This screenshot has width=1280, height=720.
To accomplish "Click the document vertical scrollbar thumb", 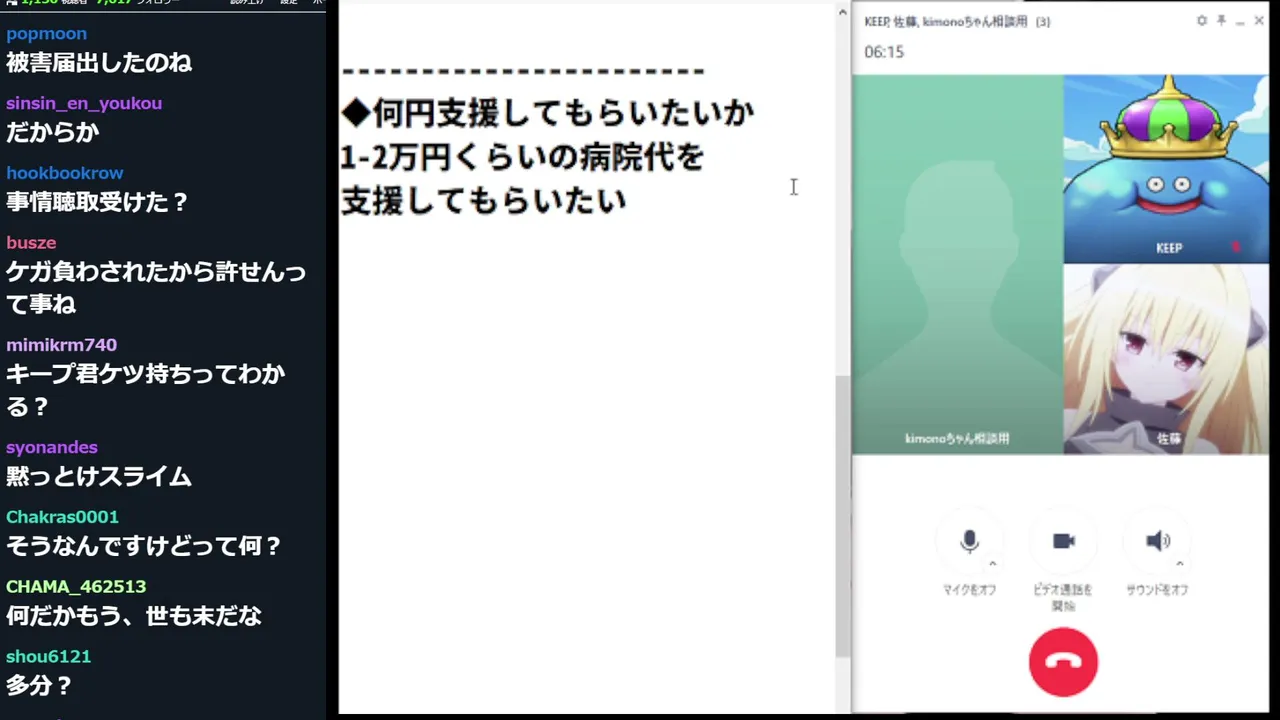I will pyautogui.click(x=843, y=516).
